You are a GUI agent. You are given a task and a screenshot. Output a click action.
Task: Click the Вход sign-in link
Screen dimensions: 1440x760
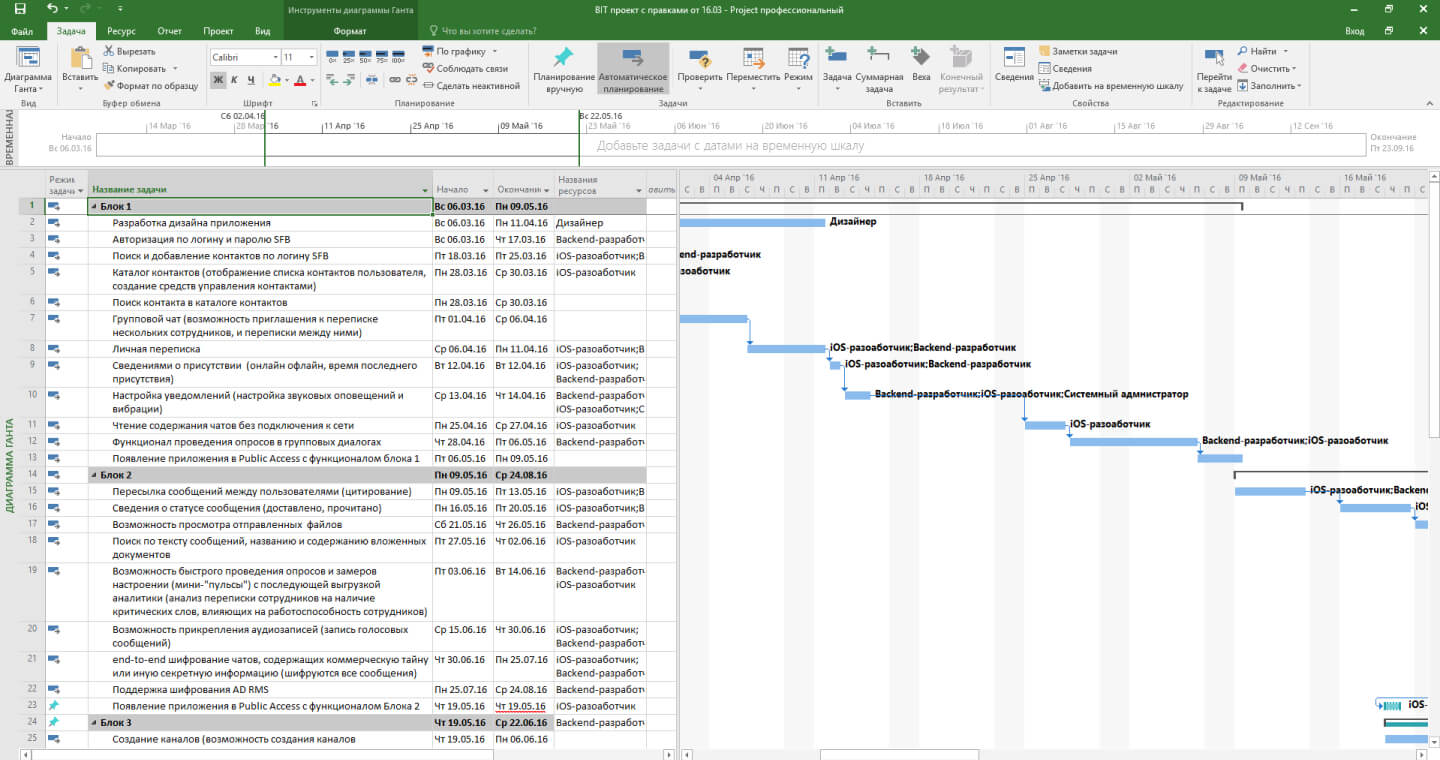coord(1354,31)
